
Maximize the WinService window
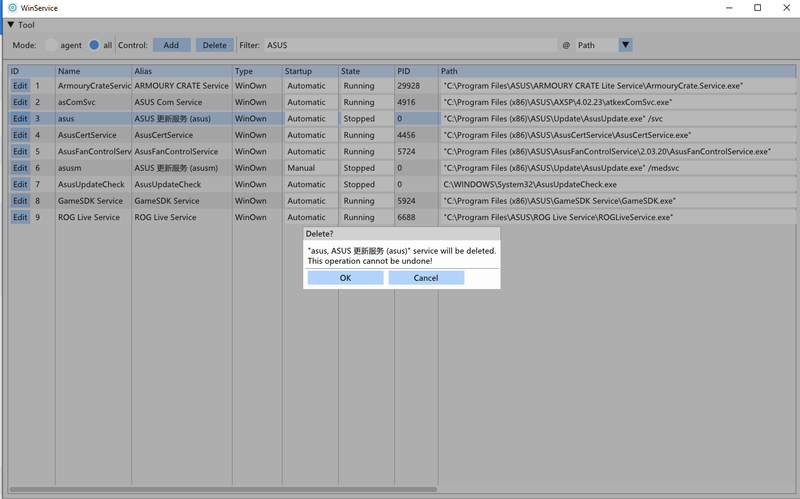pyautogui.click(x=758, y=8)
